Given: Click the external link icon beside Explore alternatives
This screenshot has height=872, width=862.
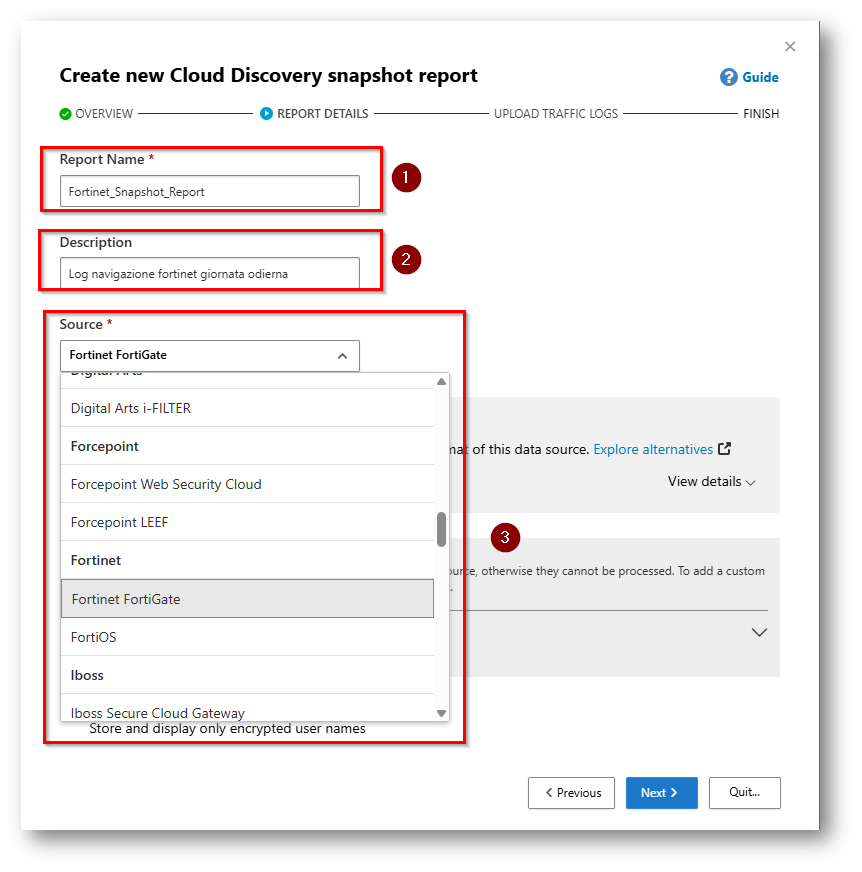Looking at the screenshot, I should 725,449.
